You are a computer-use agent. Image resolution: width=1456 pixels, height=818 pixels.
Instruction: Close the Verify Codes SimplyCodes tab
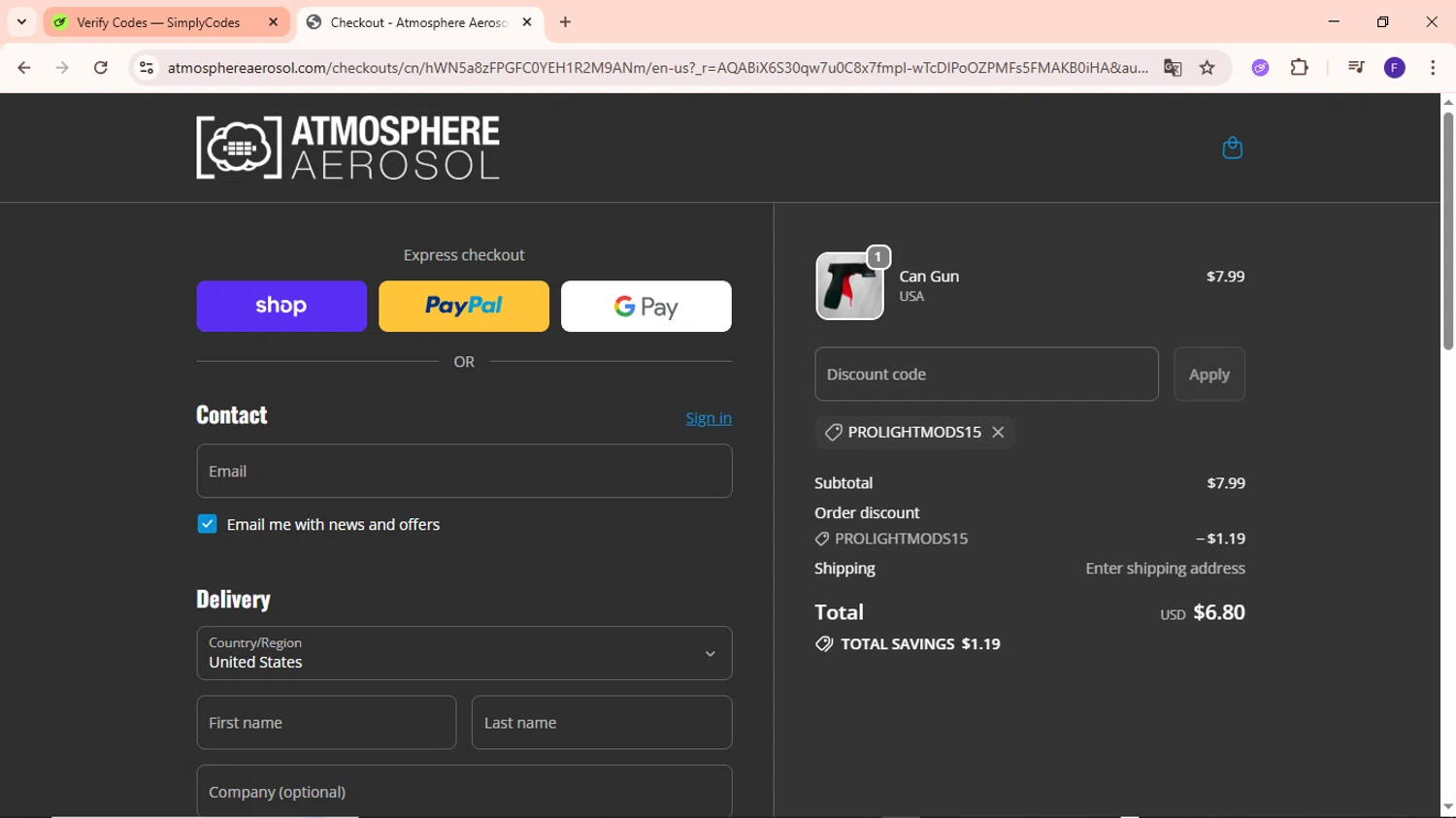coord(273,22)
